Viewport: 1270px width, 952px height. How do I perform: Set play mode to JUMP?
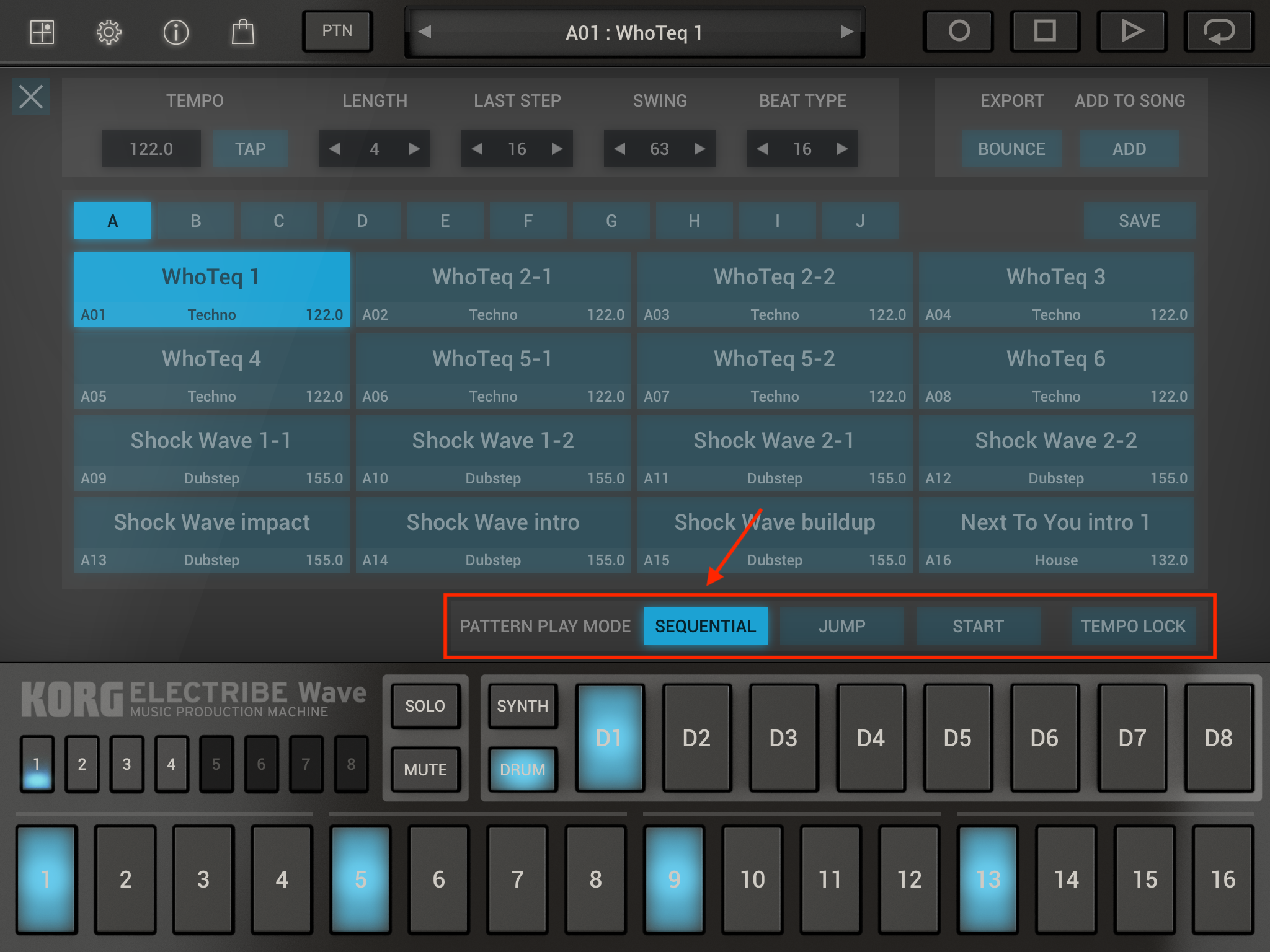(842, 626)
